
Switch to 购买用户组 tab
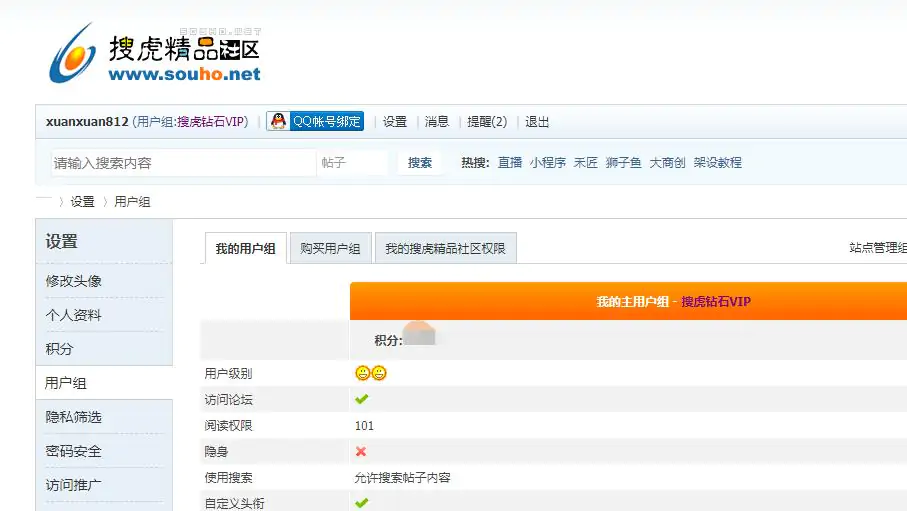click(x=330, y=248)
